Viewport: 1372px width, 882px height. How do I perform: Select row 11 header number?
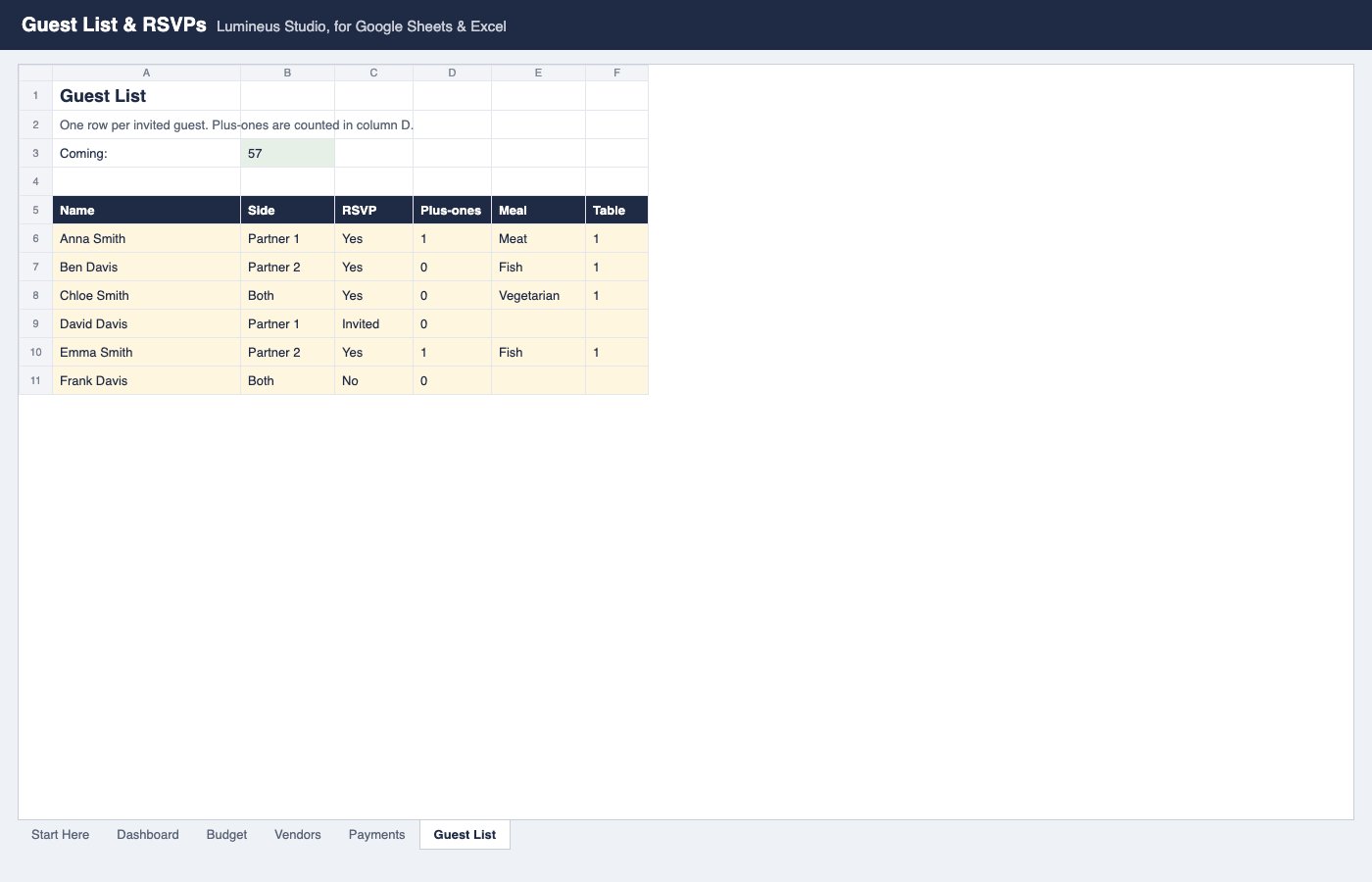[35, 380]
